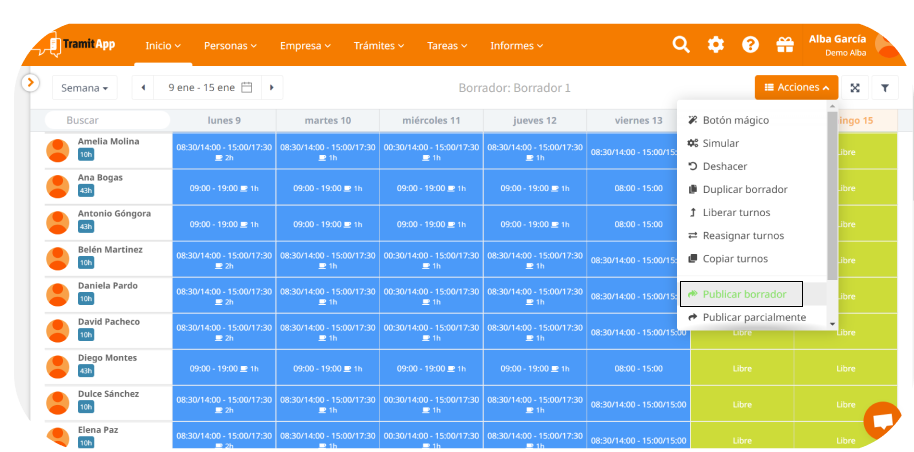The image size is (914, 452).
Task: Expand the Personas navigation menu
Action: point(230,46)
